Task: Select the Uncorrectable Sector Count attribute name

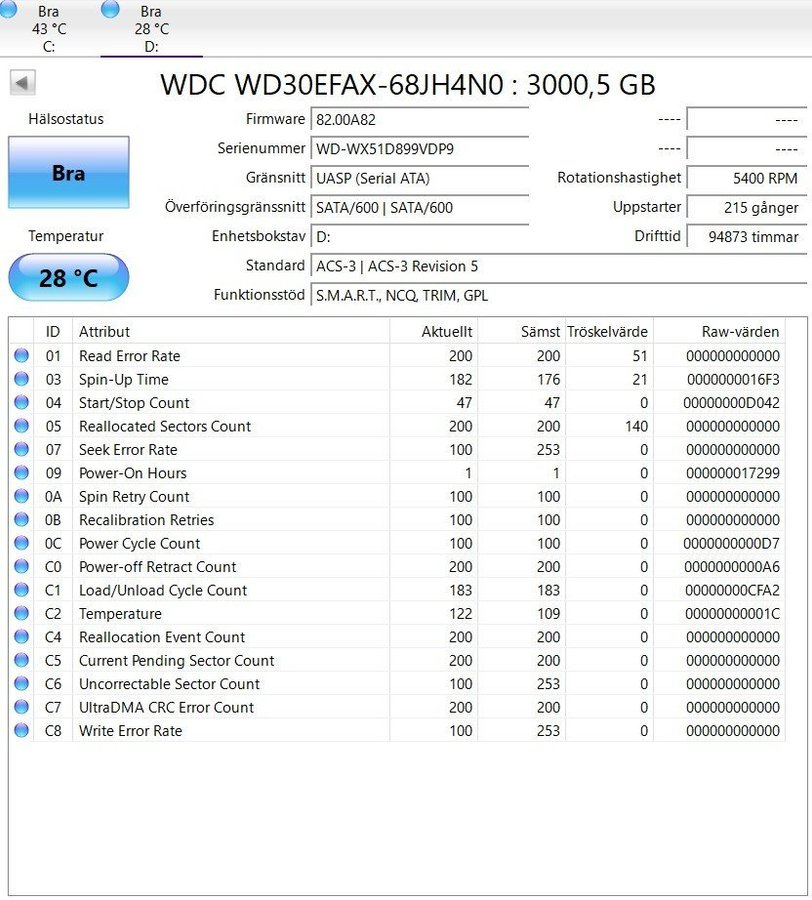Action: tap(169, 684)
